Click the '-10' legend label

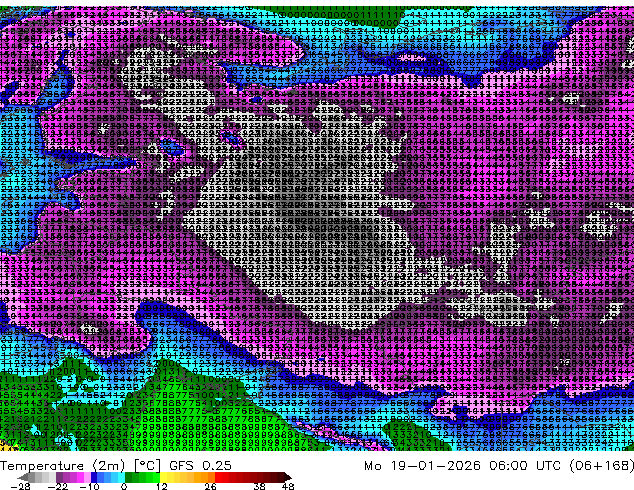point(89,486)
